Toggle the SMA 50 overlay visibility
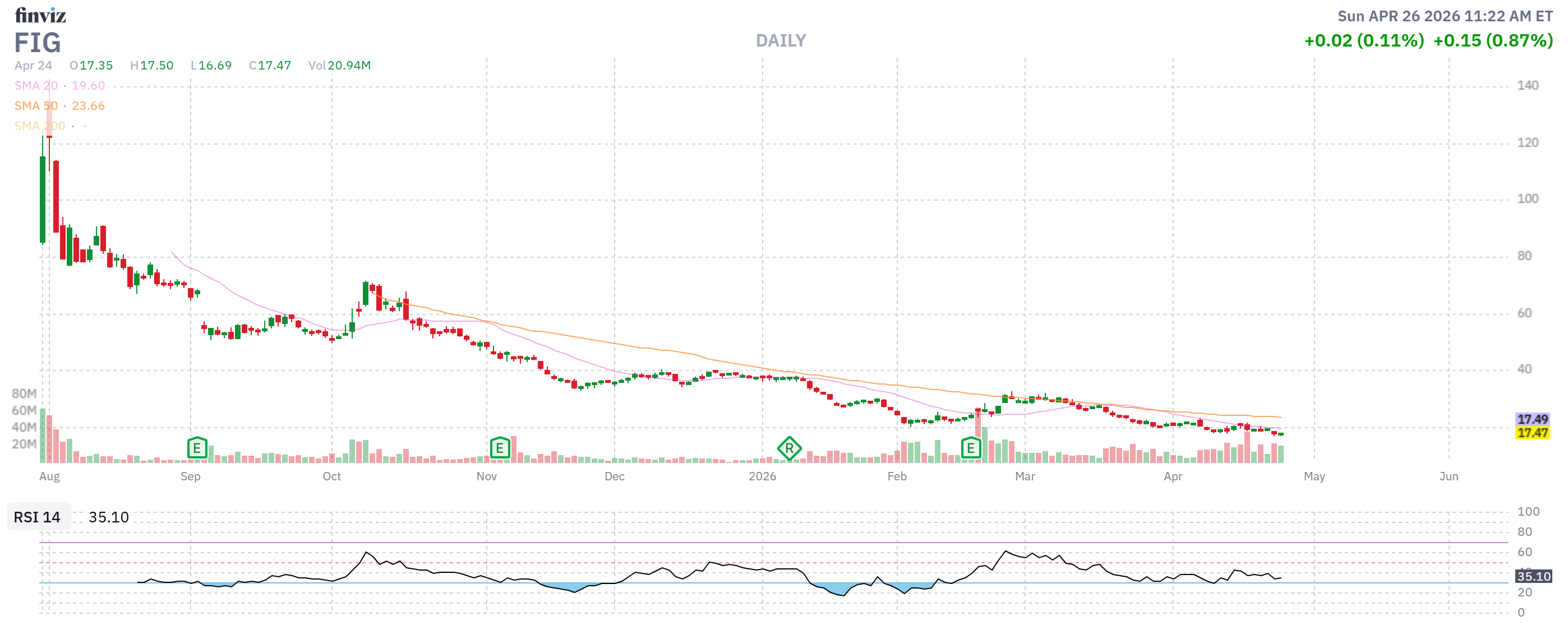Image resolution: width=1568 pixels, height=630 pixels. click(x=36, y=106)
